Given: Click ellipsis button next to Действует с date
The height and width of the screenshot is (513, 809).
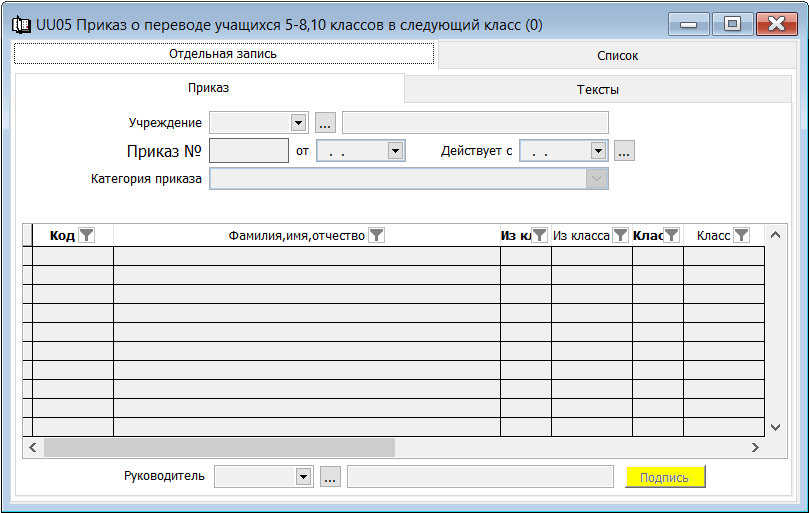Looking at the screenshot, I should [624, 151].
